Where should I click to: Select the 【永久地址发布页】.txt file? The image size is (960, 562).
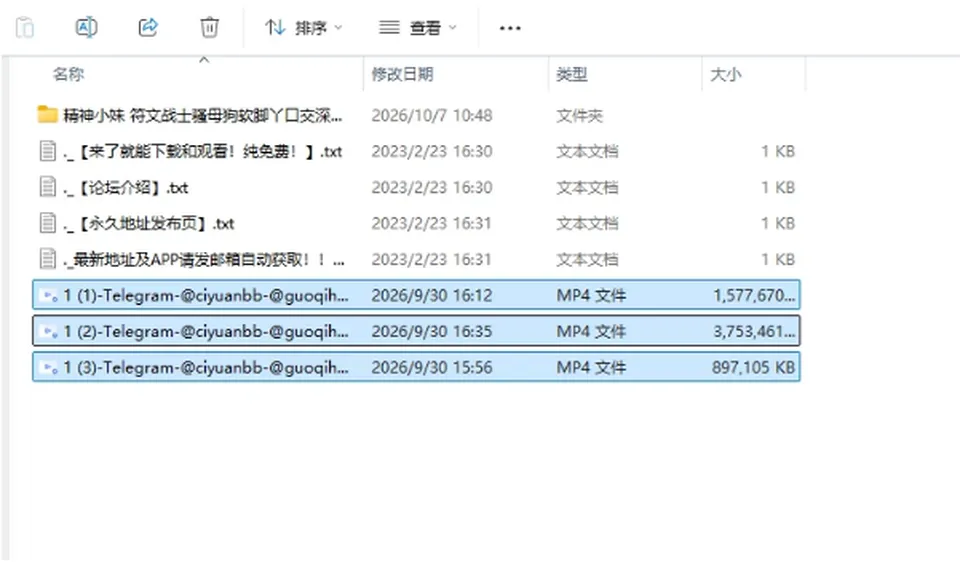416,223
